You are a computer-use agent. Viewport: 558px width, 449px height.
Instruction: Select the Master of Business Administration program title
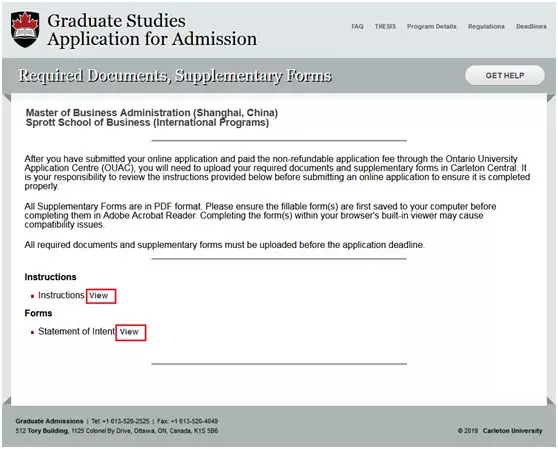(152, 113)
